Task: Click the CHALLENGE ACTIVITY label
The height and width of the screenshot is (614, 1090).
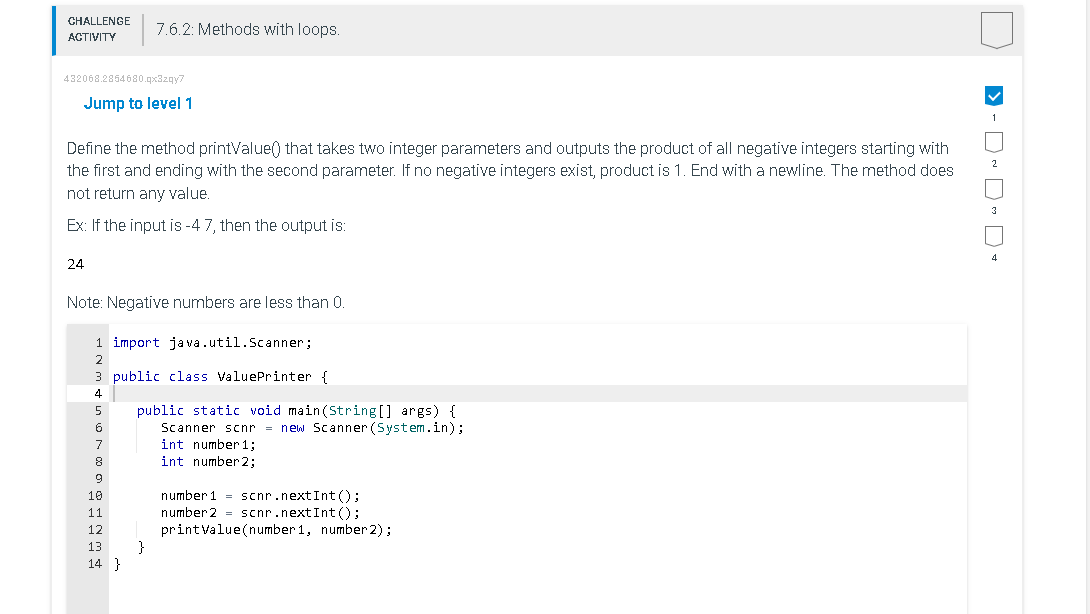Action: (x=96, y=29)
